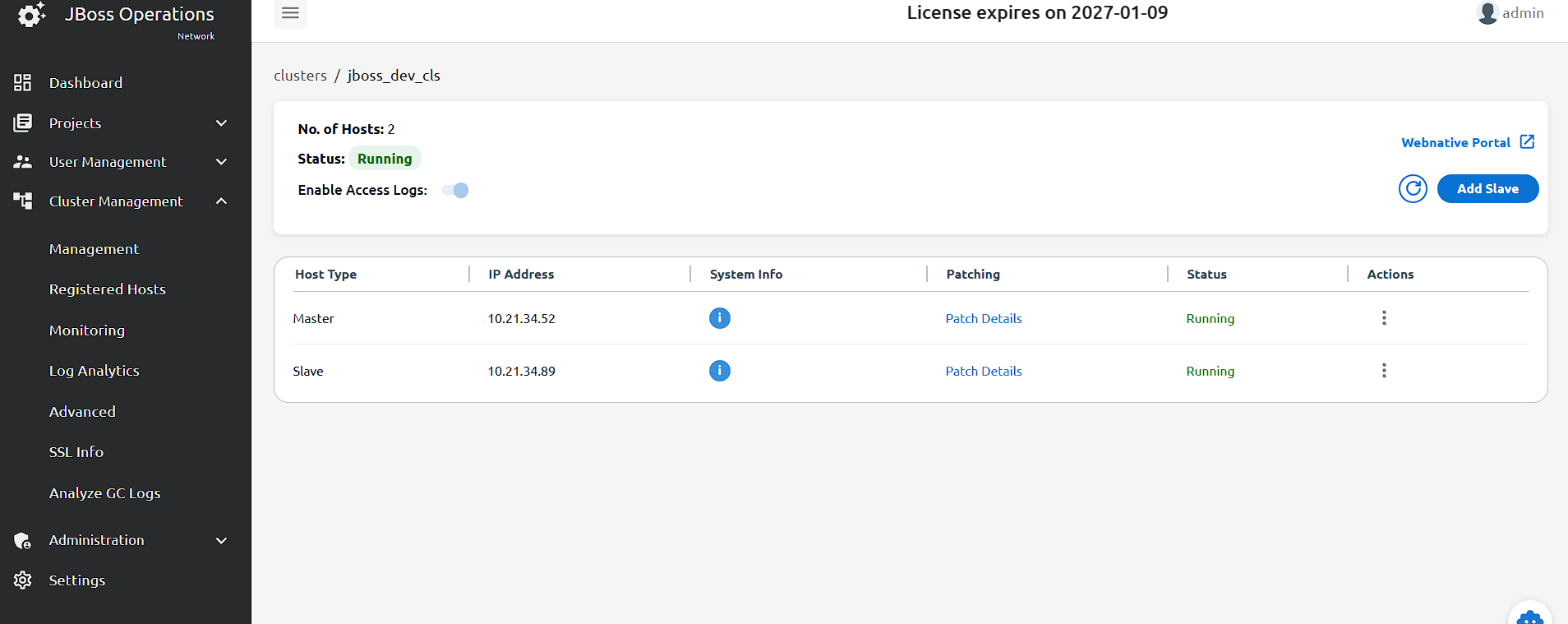Click the System Info column header
1568x624 pixels.
coord(746,274)
